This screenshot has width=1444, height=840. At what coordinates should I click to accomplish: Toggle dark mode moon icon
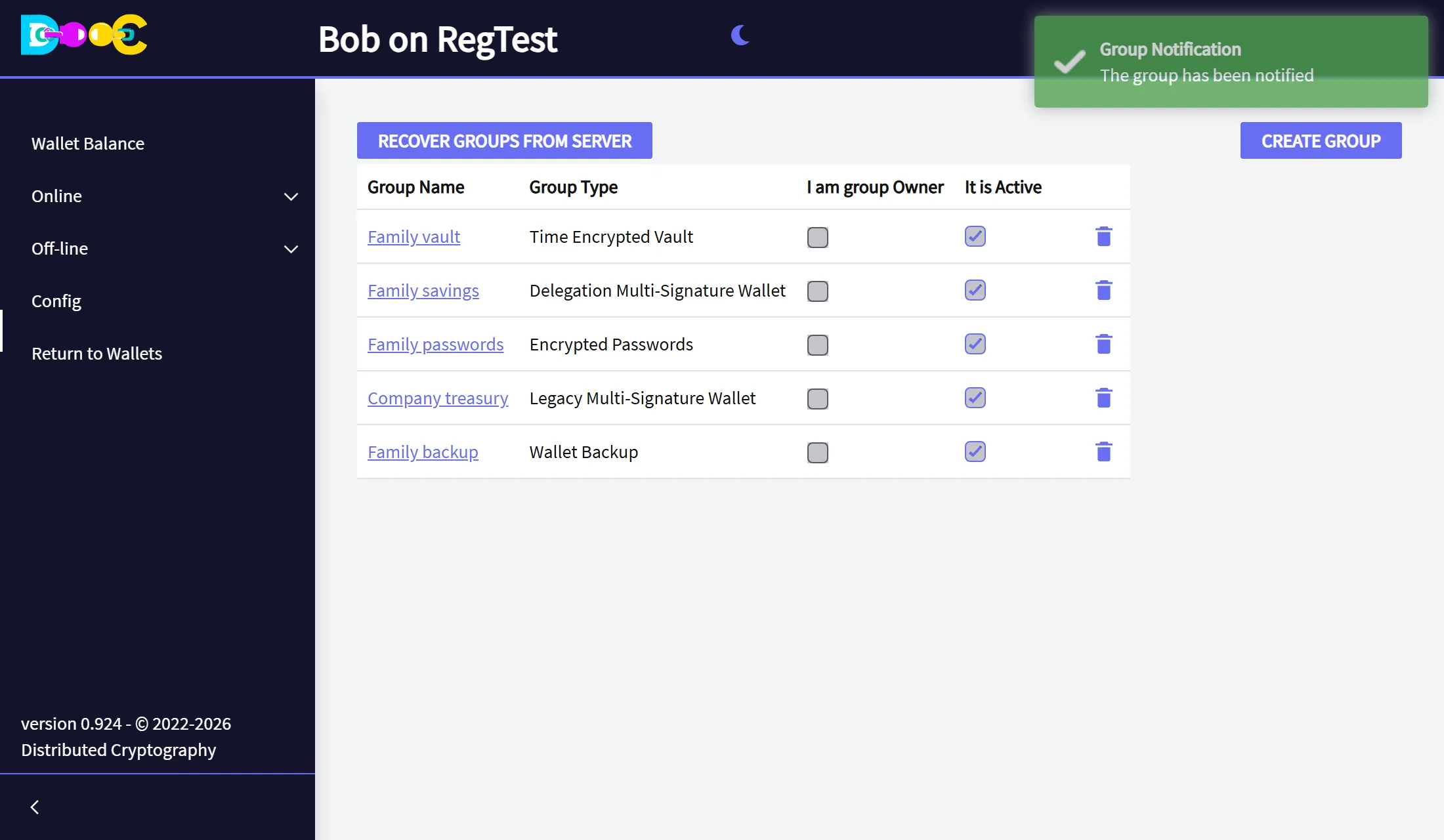740,35
